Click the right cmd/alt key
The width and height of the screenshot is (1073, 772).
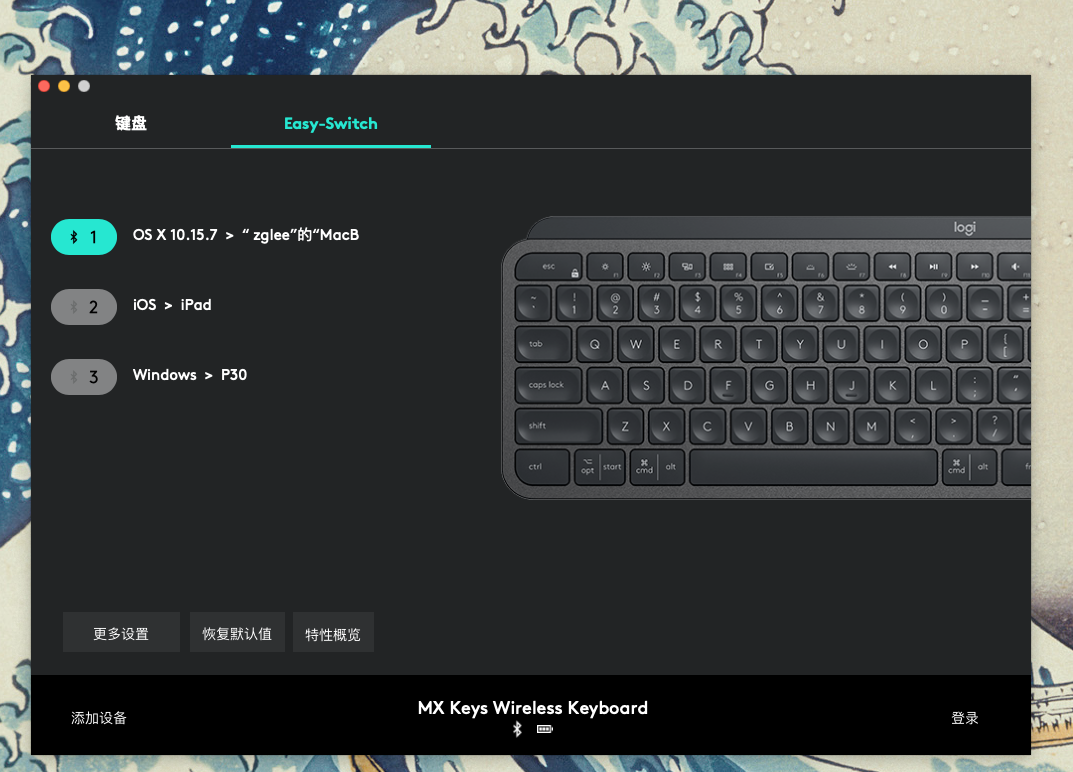point(969,467)
